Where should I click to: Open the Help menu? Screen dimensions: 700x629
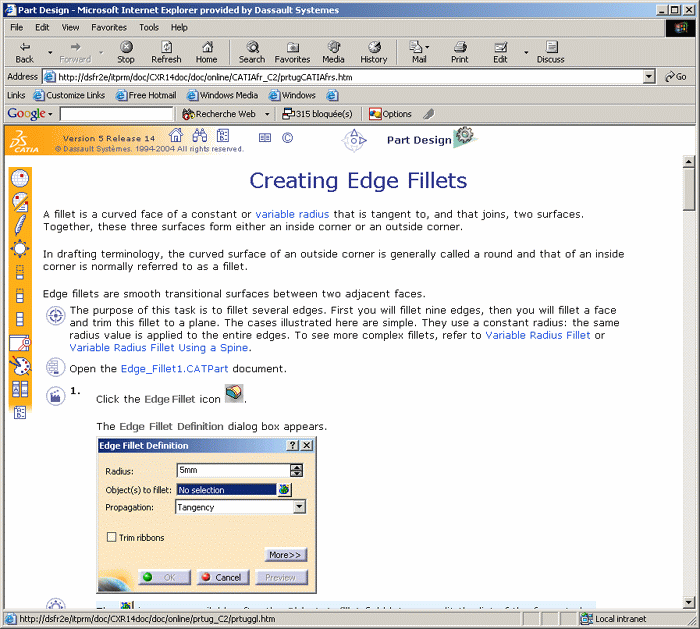click(x=179, y=28)
